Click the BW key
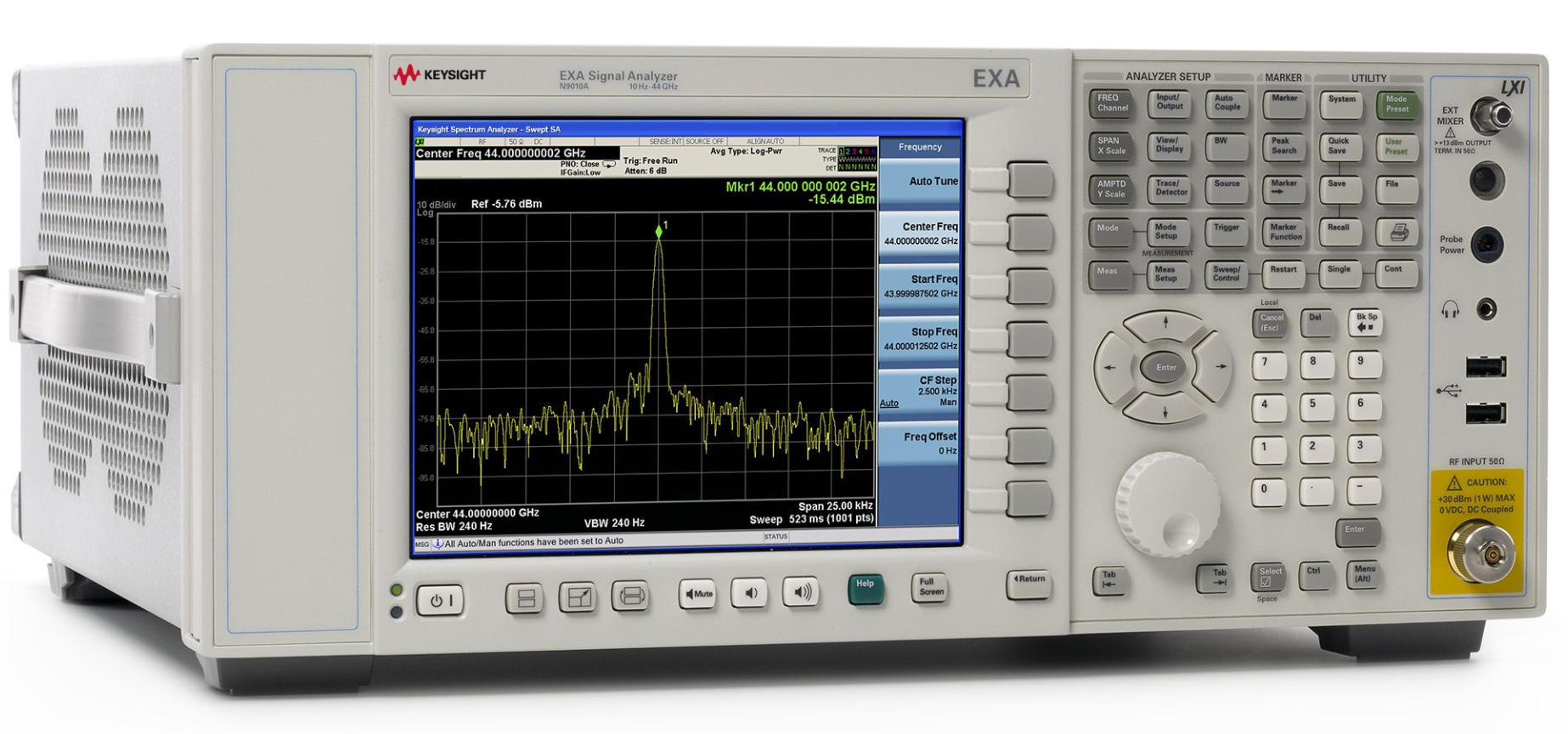1568x734 pixels. click(x=1227, y=146)
